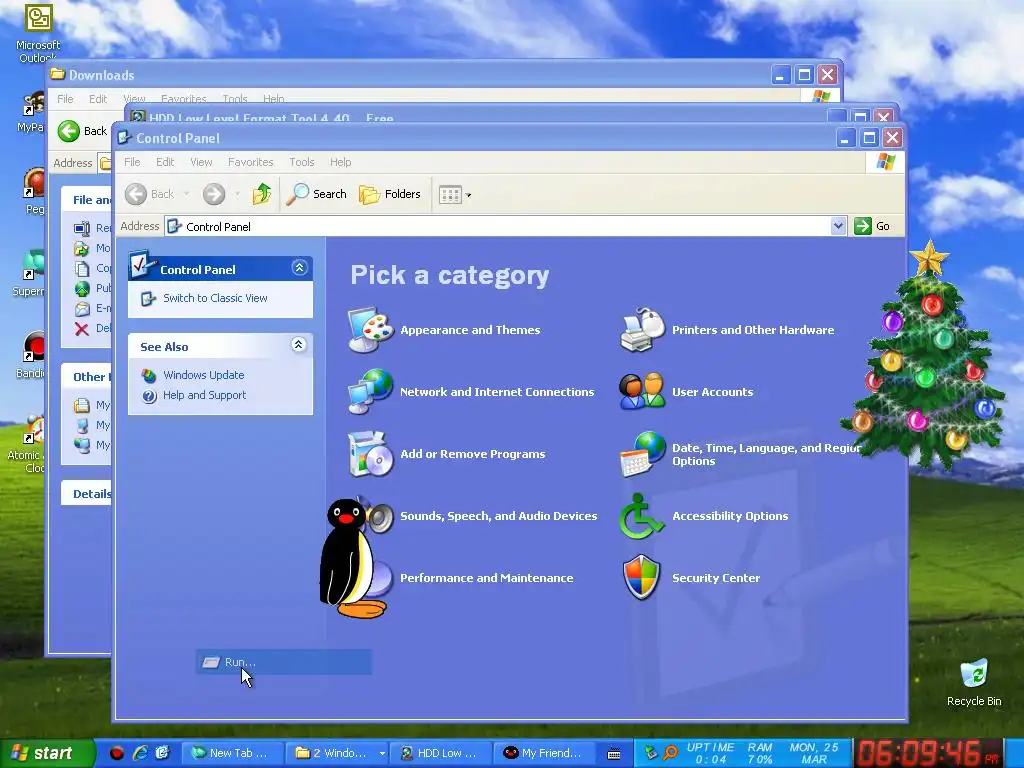Open Security Center shield icon
Screen dimensions: 1024x768
tap(642, 578)
